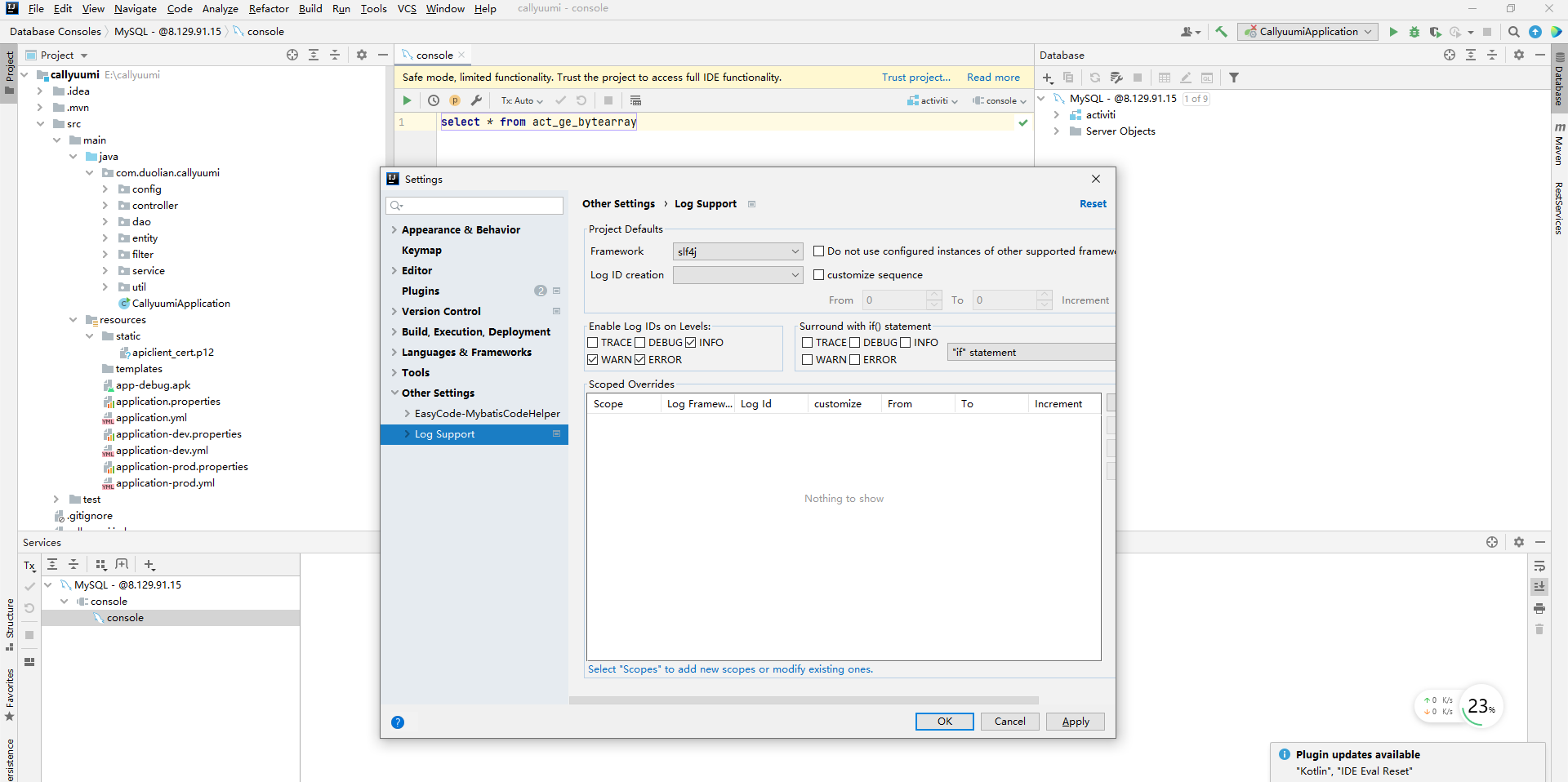Click Cancel in Settings dialog
Viewport: 1568px width, 782px height.
[1010, 722]
